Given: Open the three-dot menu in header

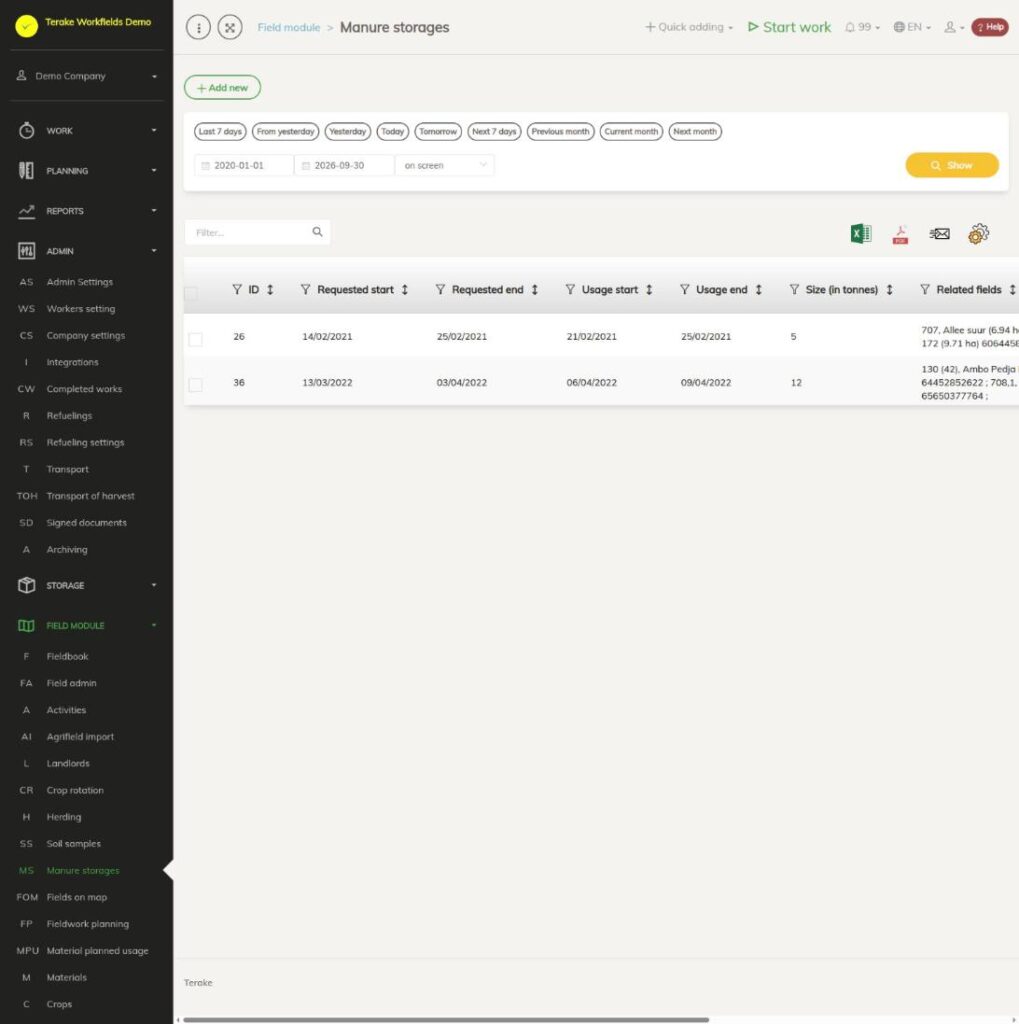Looking at the screenshot, I should (198, 27).
